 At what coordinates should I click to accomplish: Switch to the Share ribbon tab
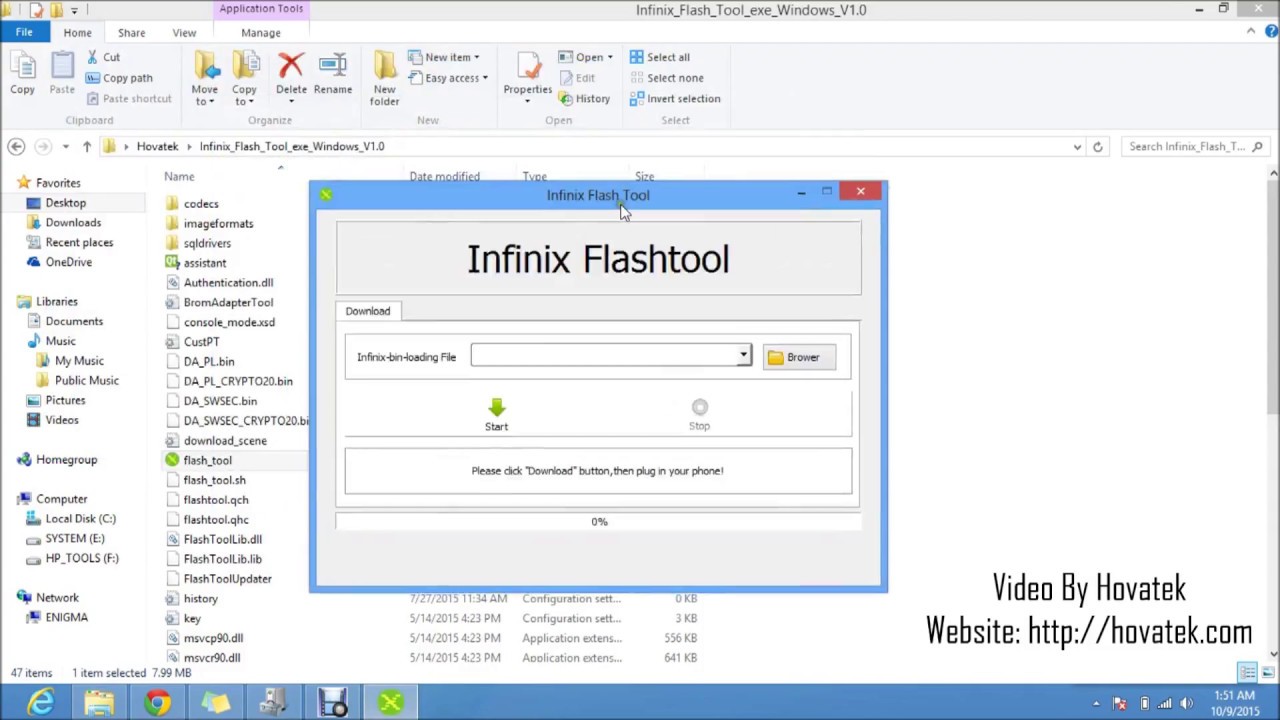[x=131, y=32]
